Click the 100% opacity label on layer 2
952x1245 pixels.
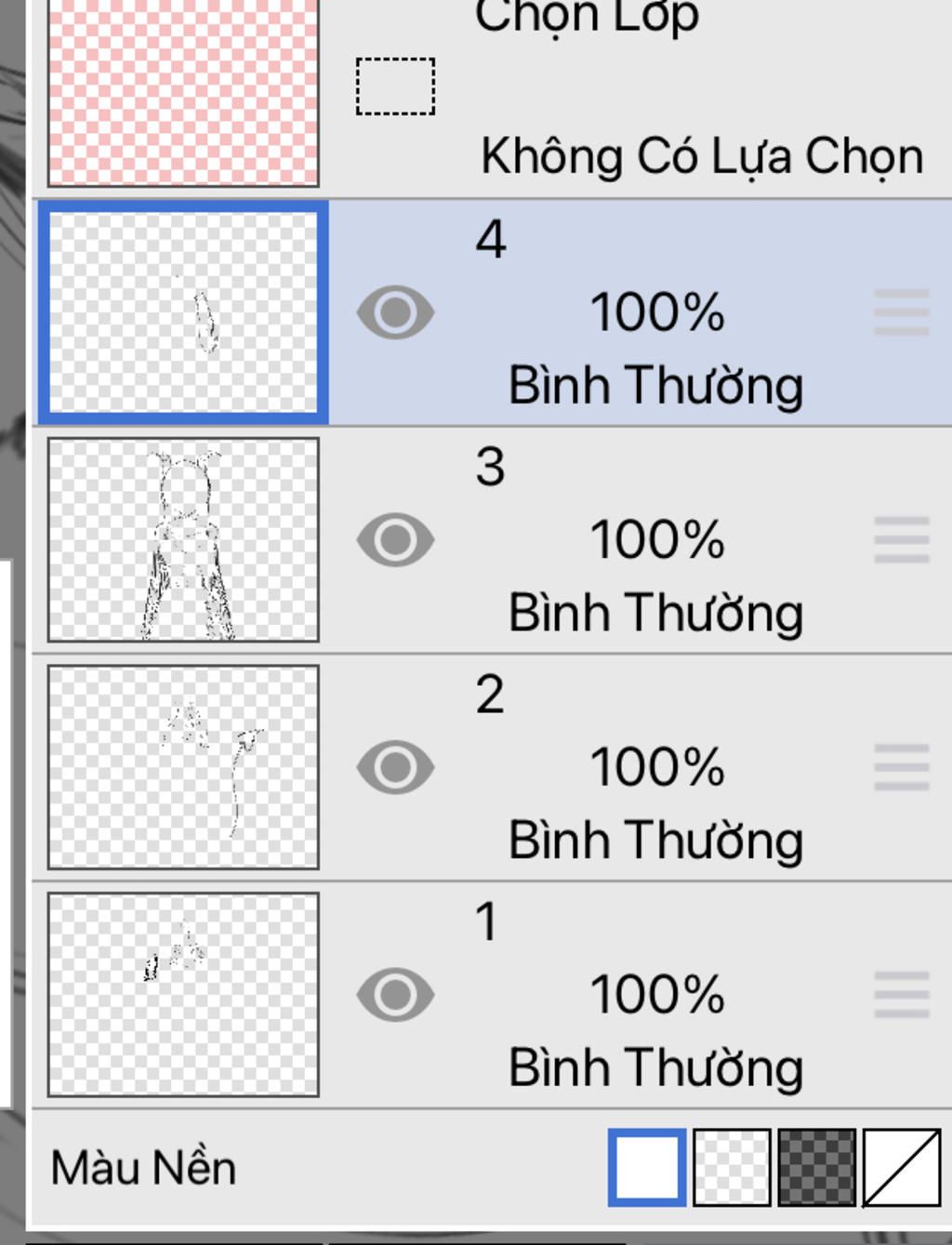(x=656, y=767)
